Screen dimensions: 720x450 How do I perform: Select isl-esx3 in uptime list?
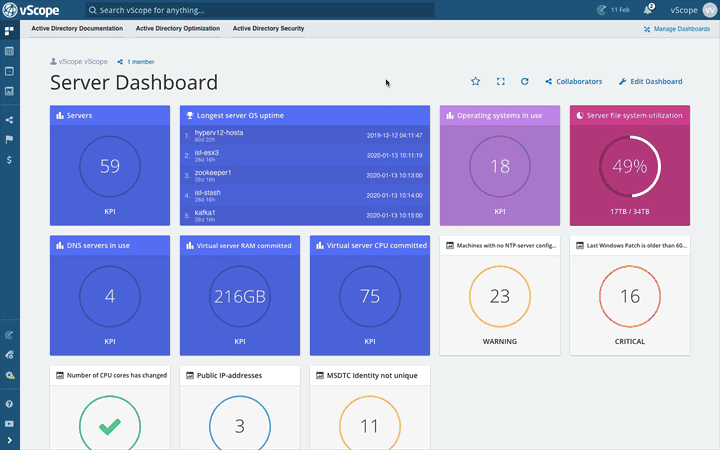304,155
